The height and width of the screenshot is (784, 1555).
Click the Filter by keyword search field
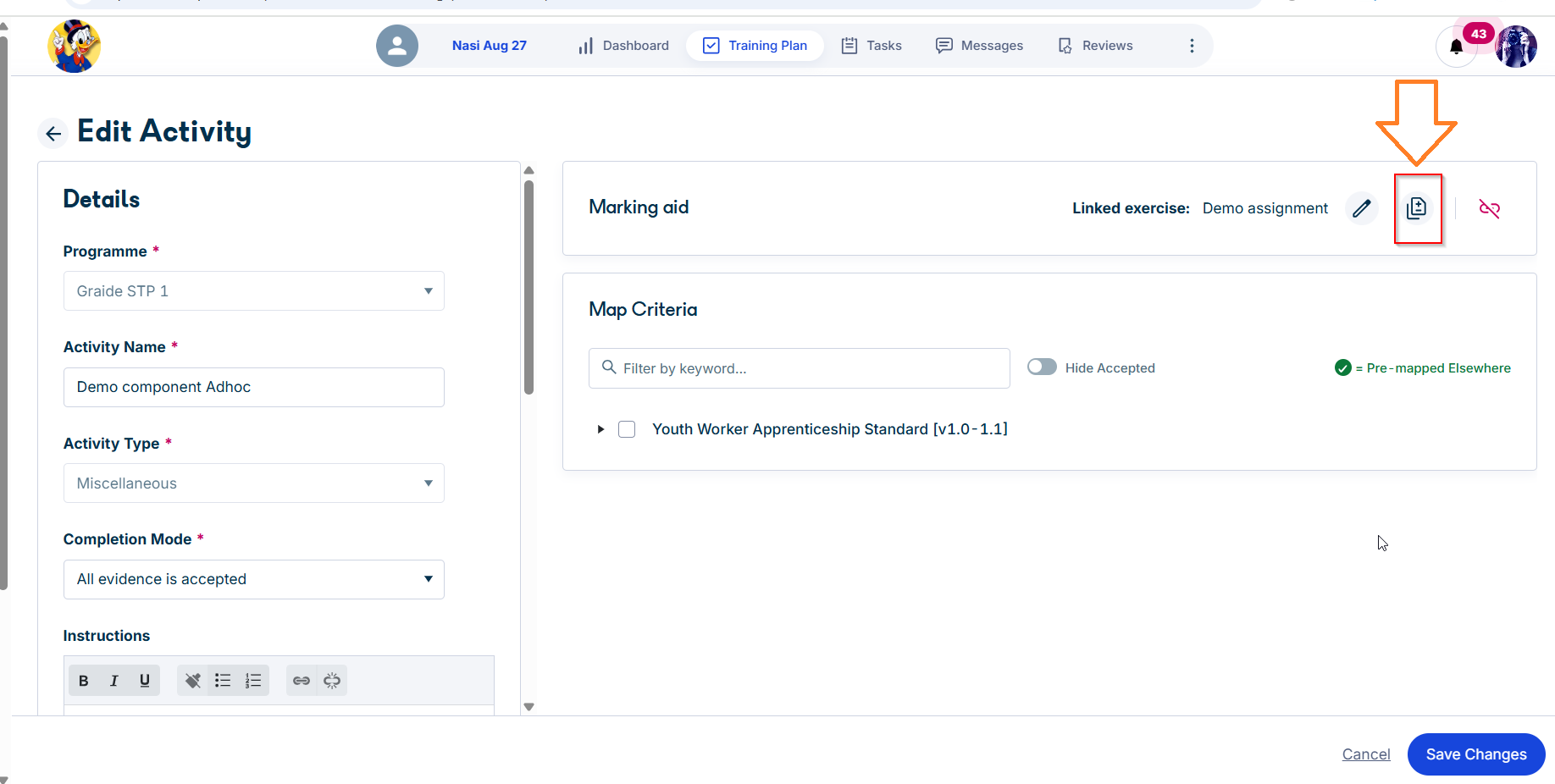(x=800, y=368)
